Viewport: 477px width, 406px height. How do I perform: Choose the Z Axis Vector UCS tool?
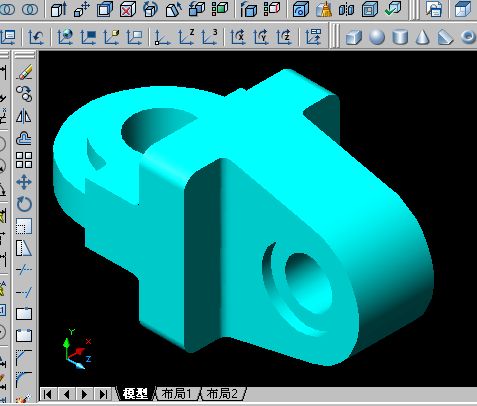186,37
